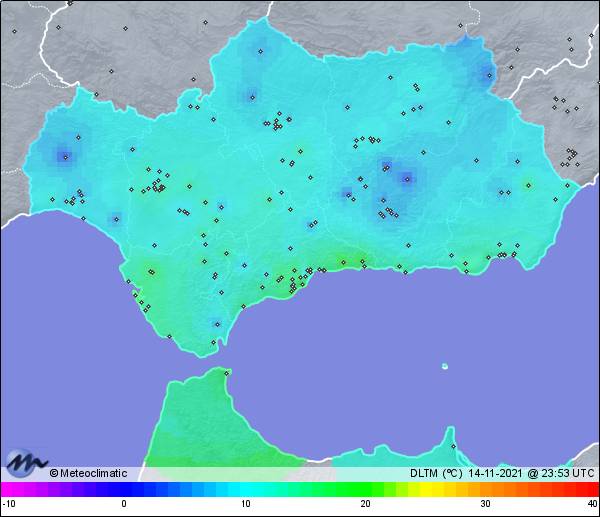600x517 pixels.
Task: Click the 40 temperature scale label
Action: click(593, 503)
